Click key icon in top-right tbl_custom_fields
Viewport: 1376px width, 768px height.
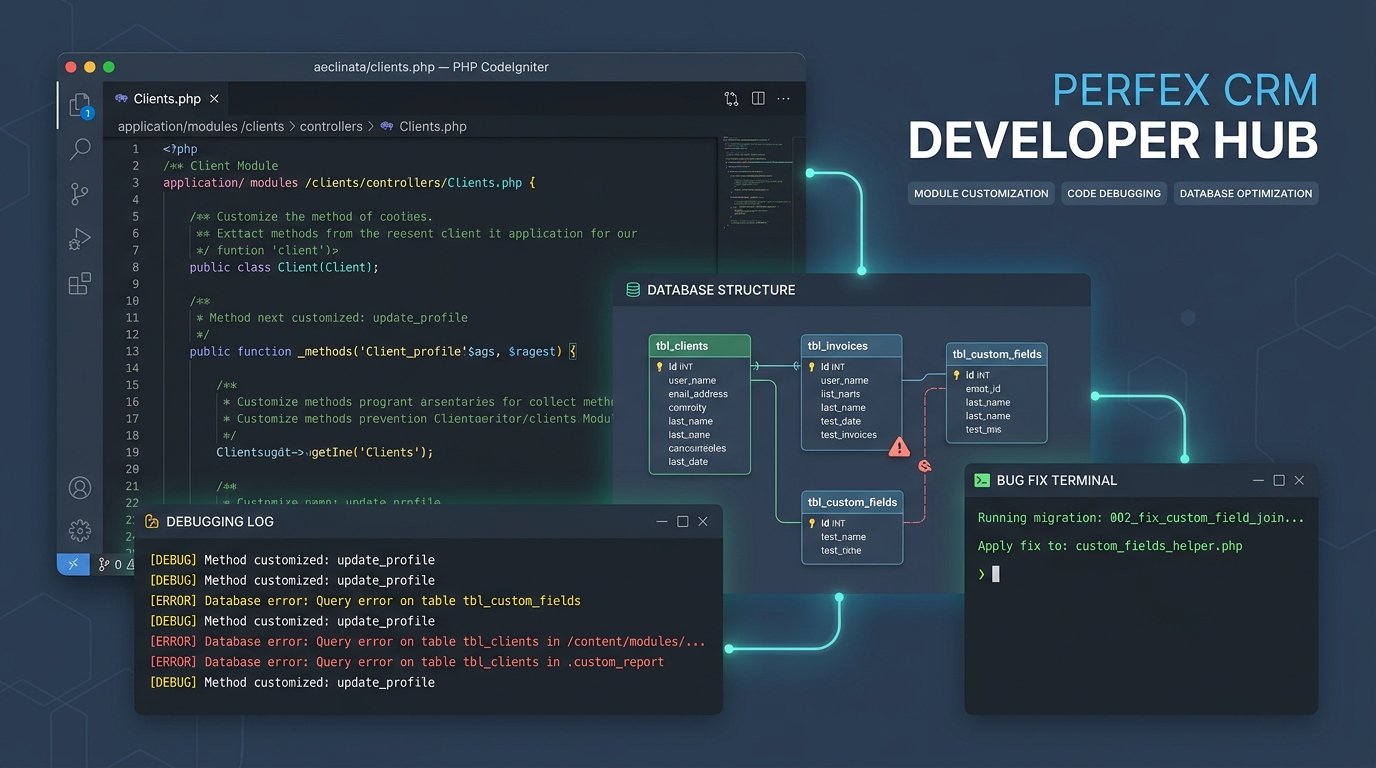[957, 375]
